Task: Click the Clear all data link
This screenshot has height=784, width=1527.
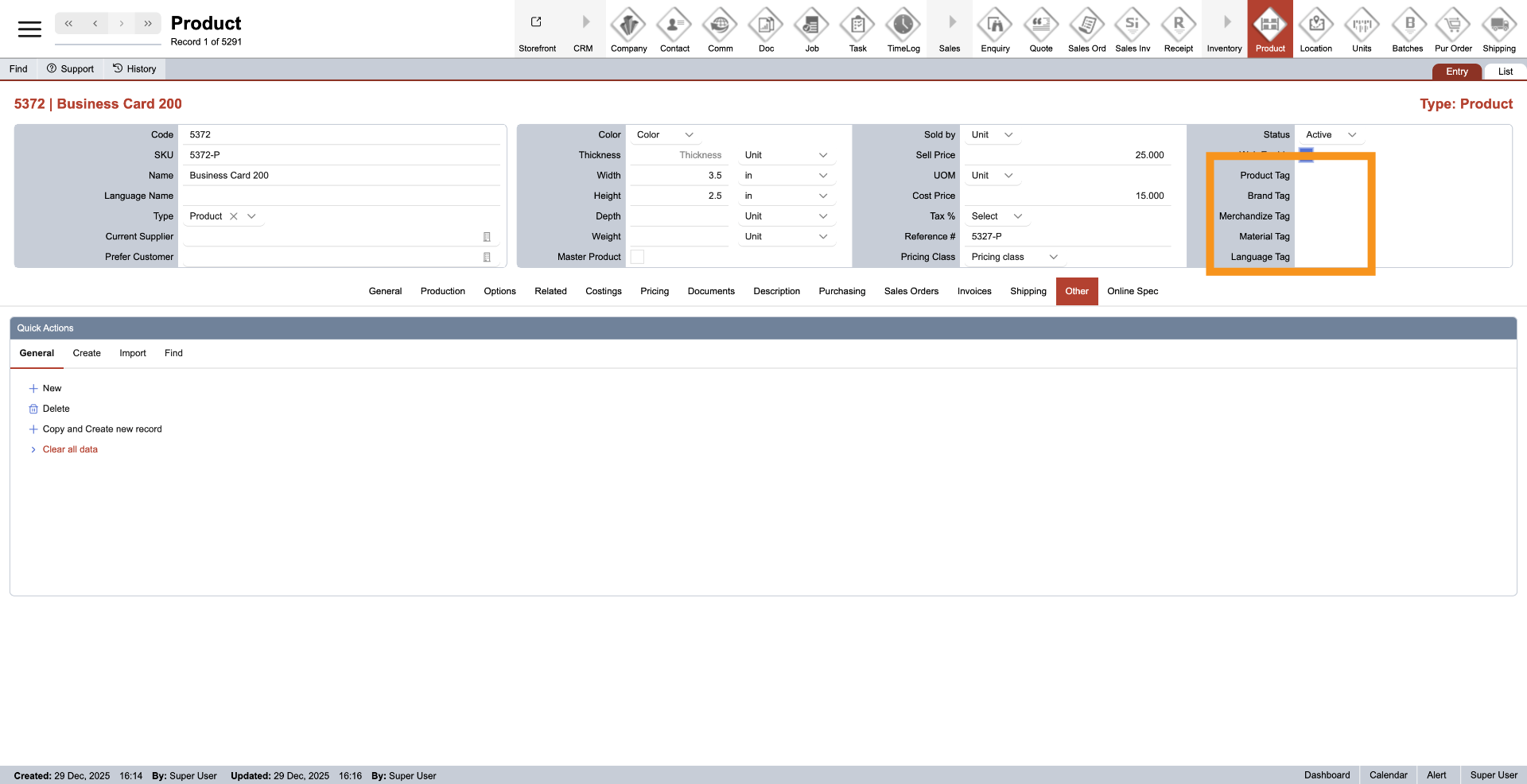Action: point(70,449)
